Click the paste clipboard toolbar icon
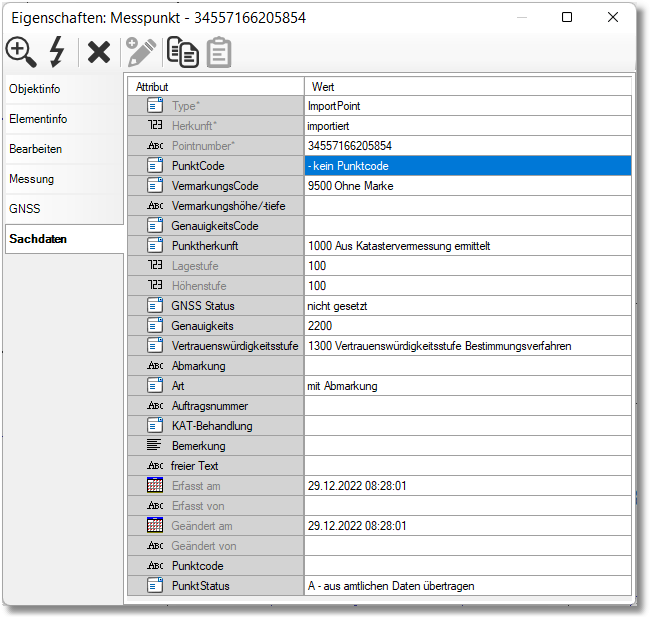 point(219,52)
